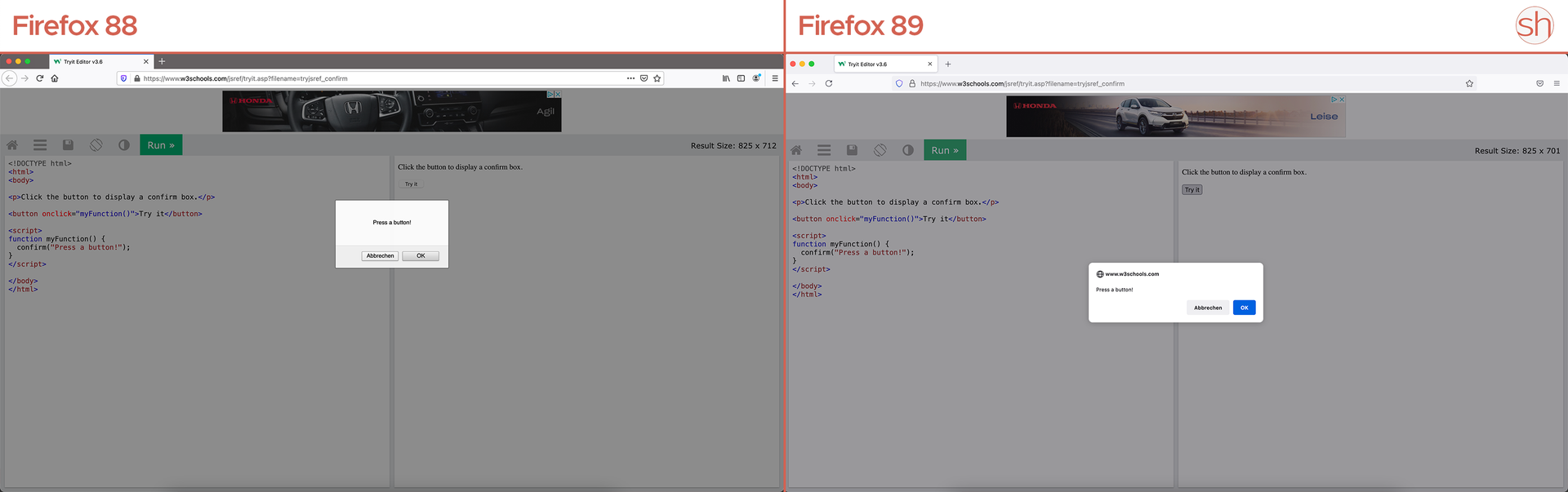The width and height of the screenshot is (1568, 492).
Task: Open the editor menu icon in Firefox 88 page
Action: coord(40,145)
